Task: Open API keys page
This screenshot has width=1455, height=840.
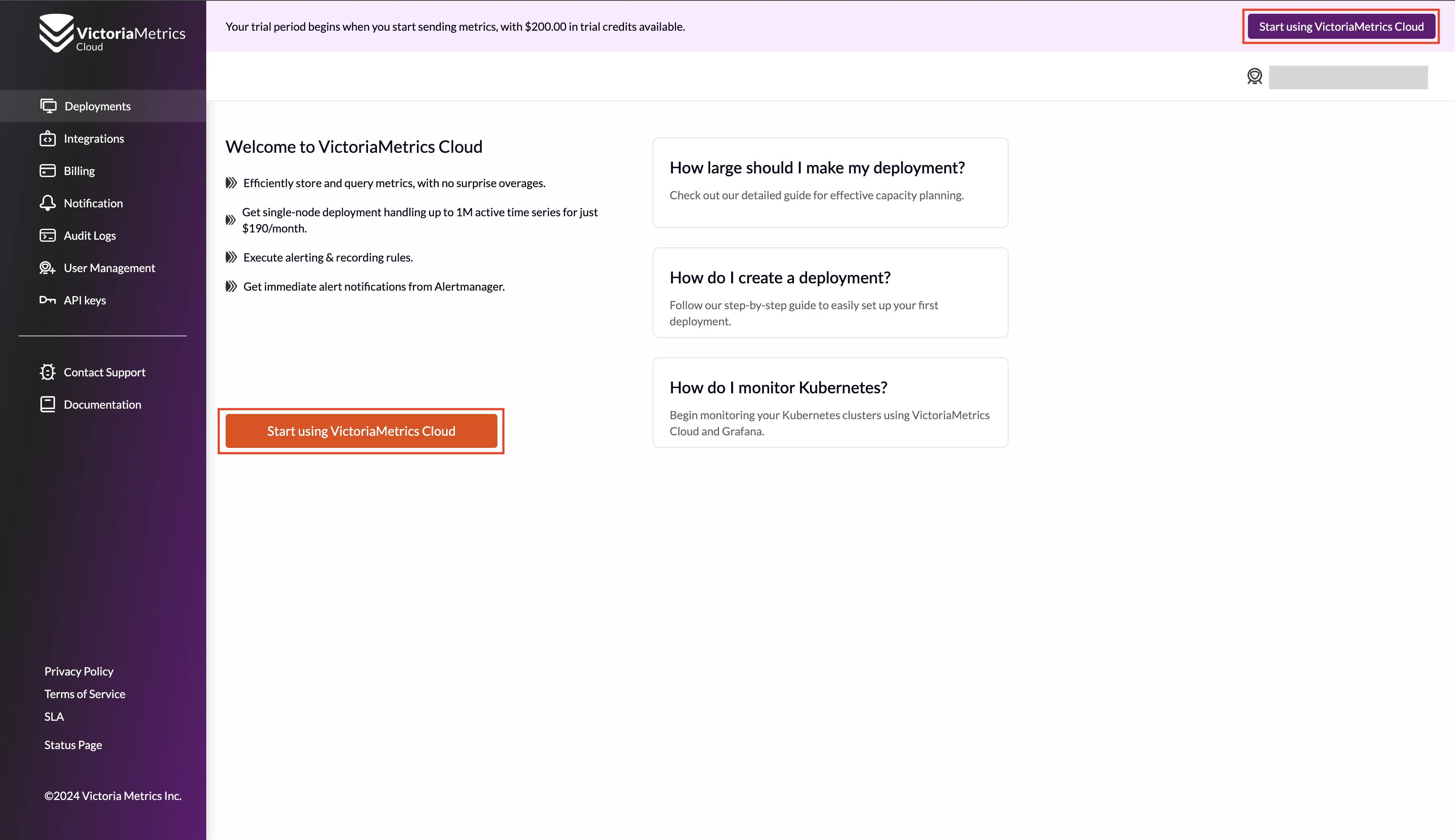Action: click(x=103, y=300)
